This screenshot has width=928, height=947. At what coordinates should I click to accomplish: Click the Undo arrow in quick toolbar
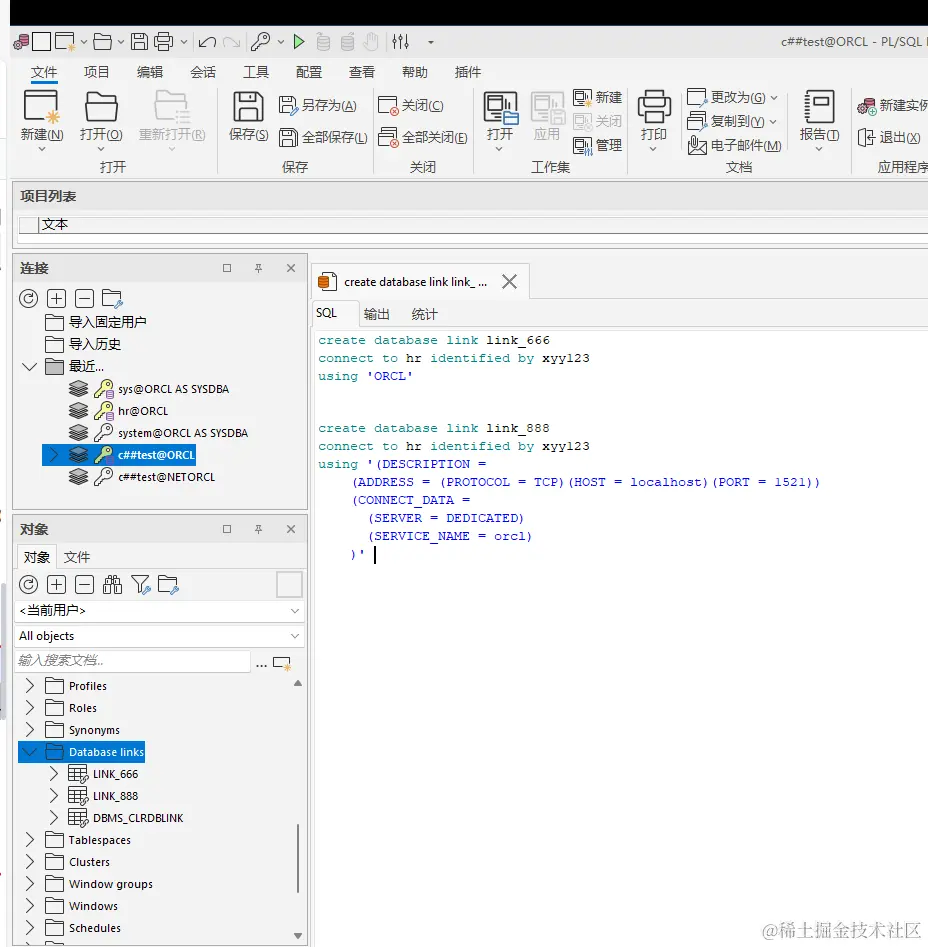click(x=207, y=42)
